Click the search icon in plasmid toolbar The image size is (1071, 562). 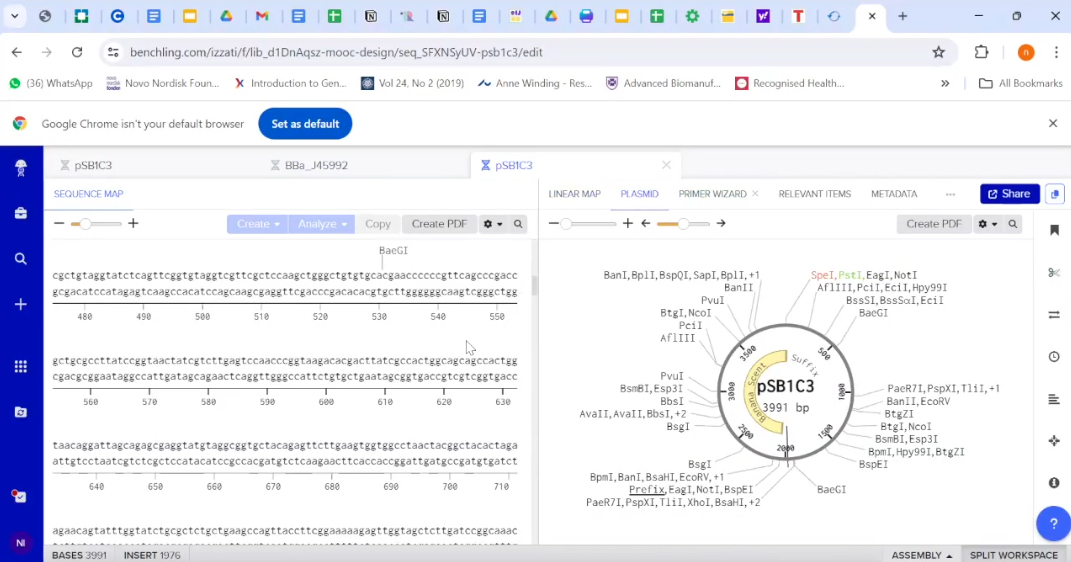[x=1013, y=224]
